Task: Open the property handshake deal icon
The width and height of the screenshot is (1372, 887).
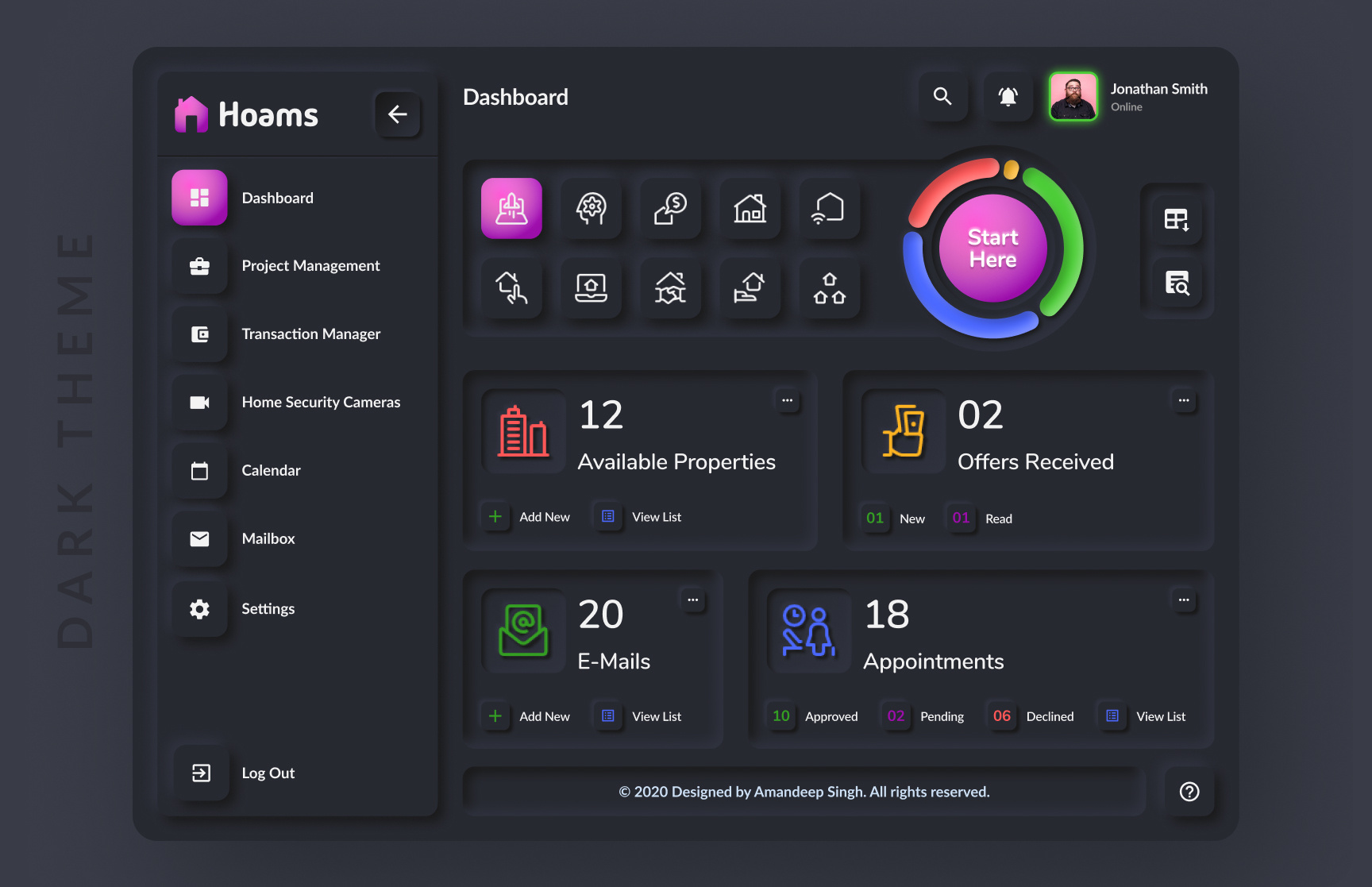Action: [671, 289]
